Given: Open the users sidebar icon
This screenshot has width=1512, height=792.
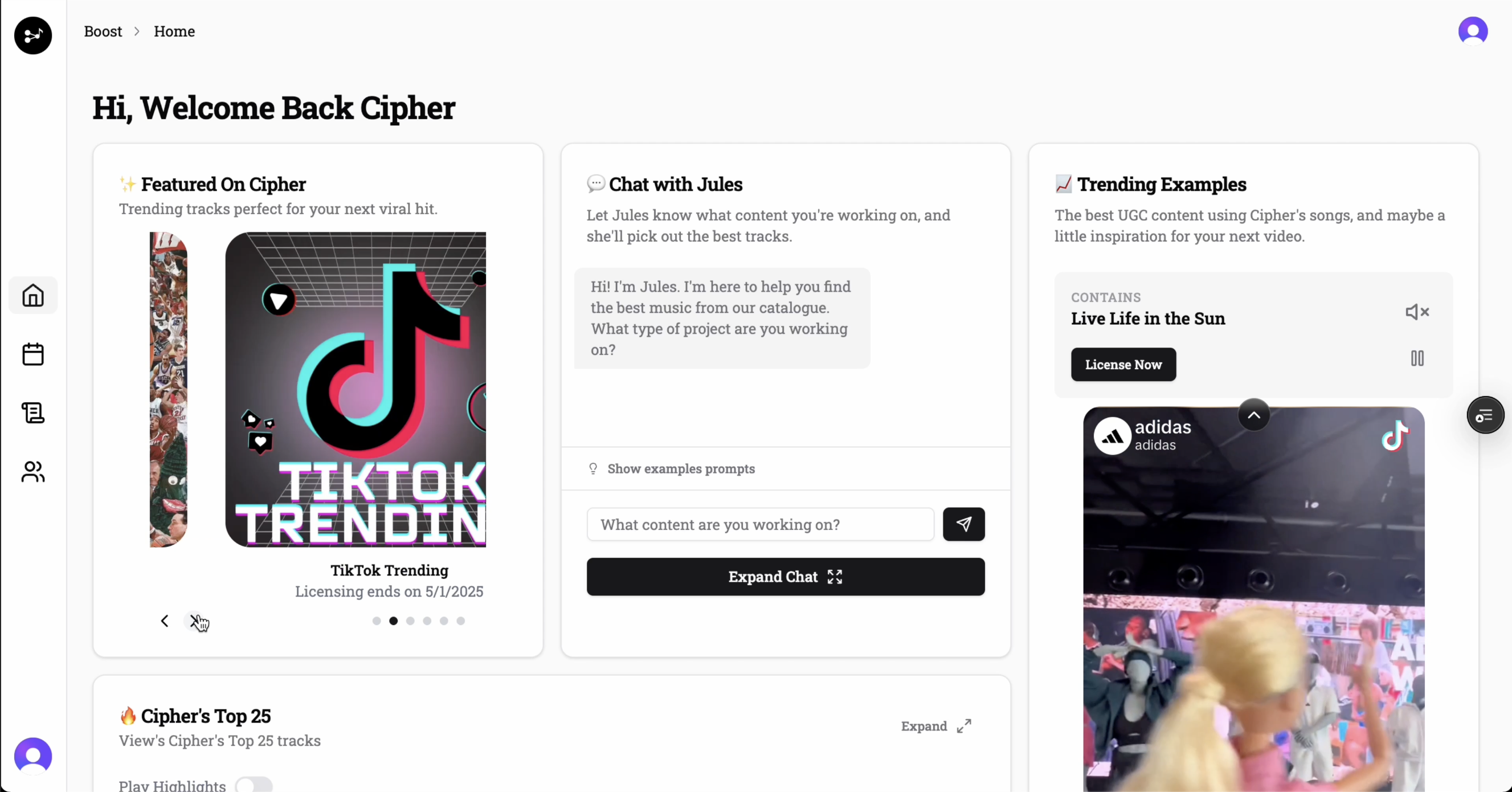Looking at the screenshot, I should 33,471.
